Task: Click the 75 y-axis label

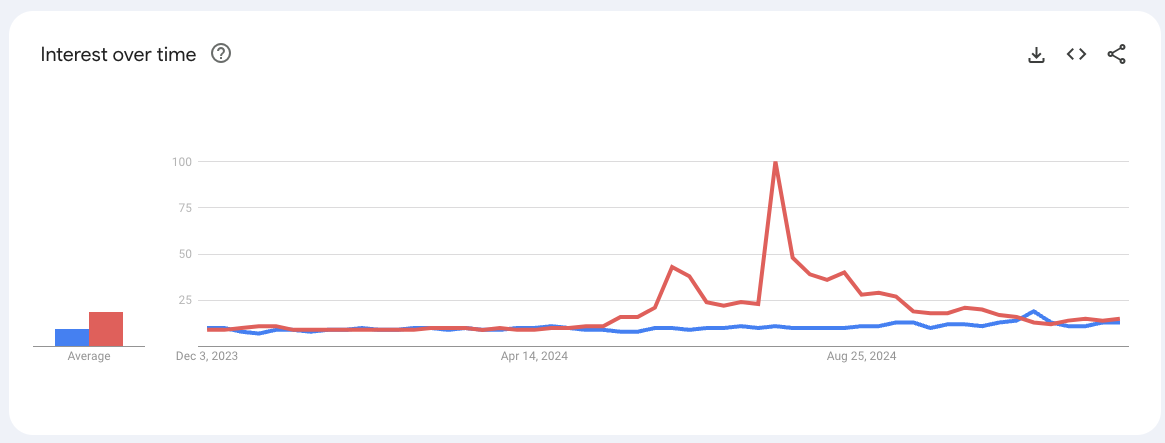Action: 186,207
